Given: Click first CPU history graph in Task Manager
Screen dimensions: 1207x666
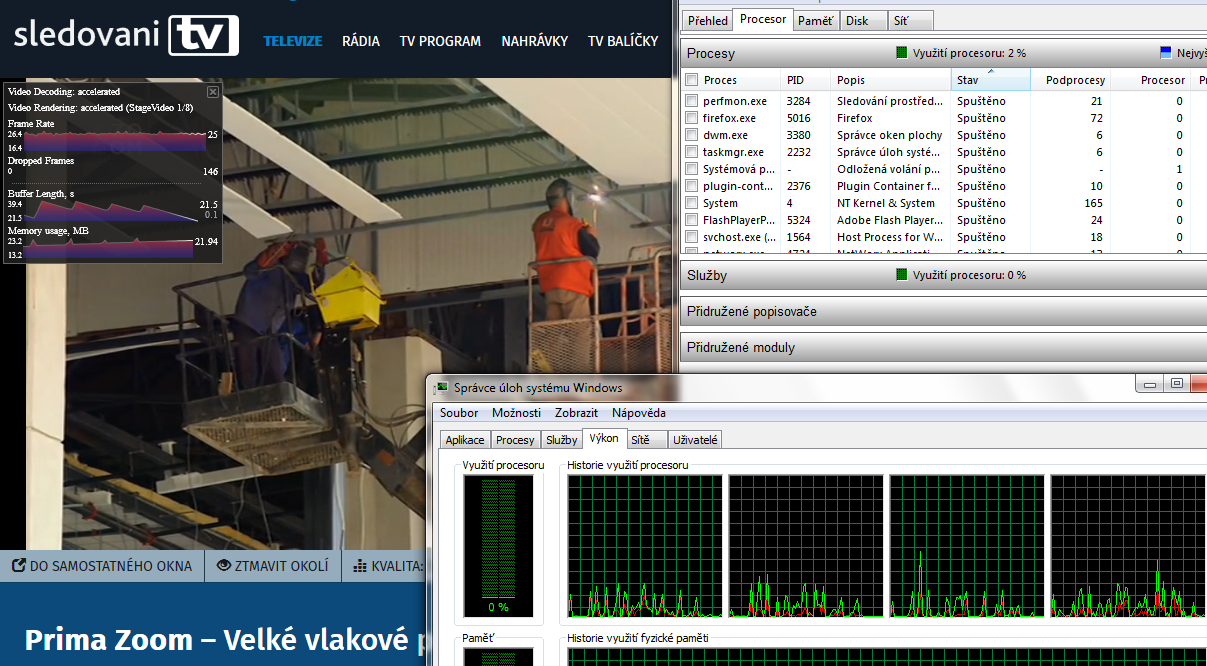Looking at the screenshot, I should click(x=645, y=546).
